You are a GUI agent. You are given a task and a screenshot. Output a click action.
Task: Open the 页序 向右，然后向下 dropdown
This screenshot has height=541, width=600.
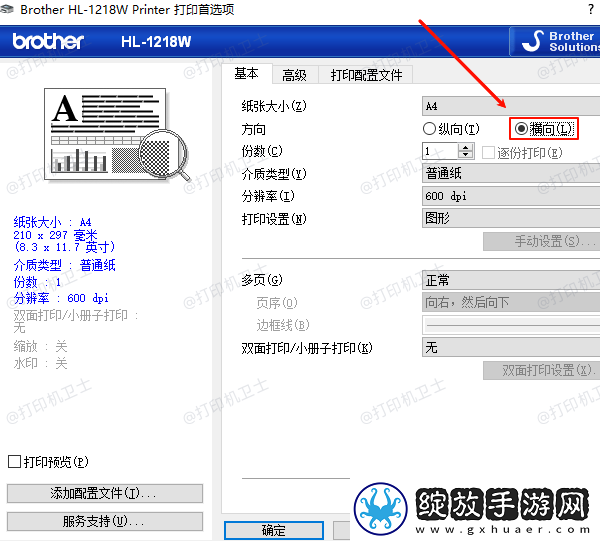[511, 303]
